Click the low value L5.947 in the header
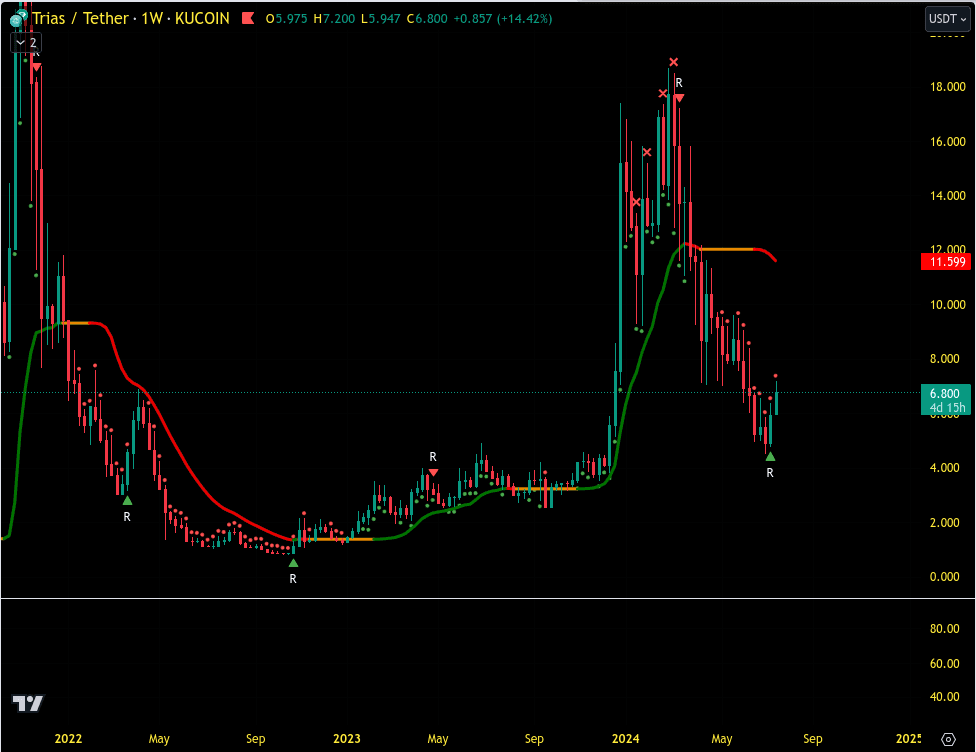The image size is (976, 752). (381, 19)
